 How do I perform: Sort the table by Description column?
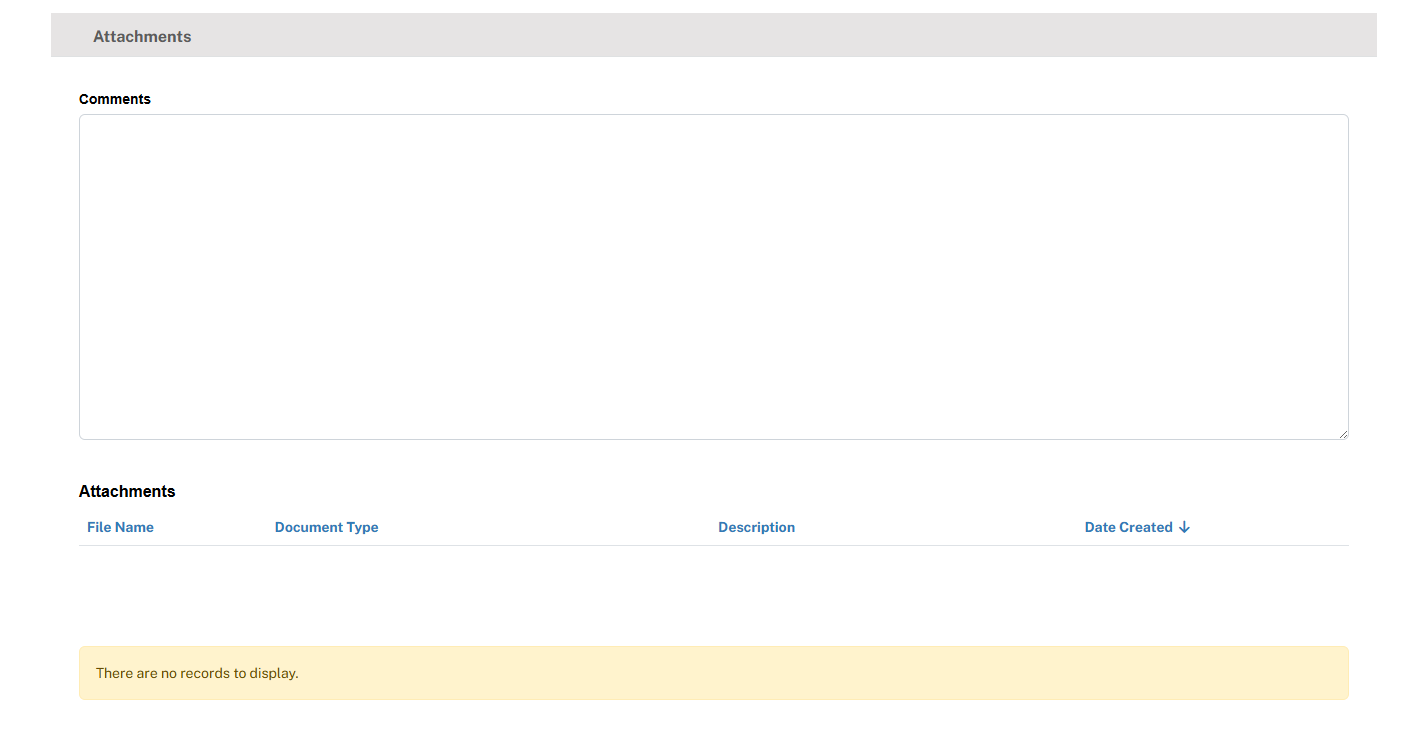tap(756, 527)
